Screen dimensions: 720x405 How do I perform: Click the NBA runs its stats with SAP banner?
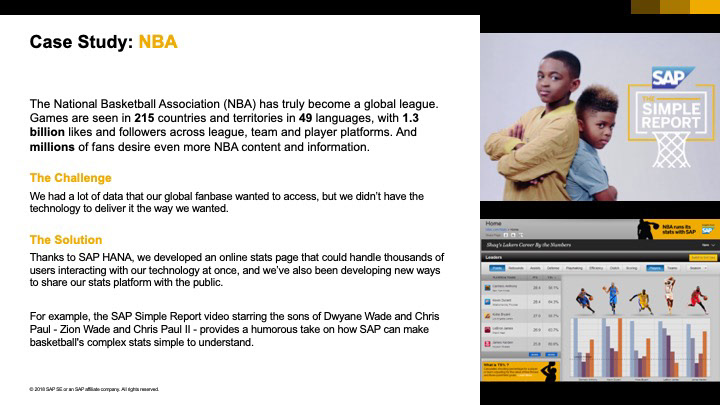pyautogui.click(x=677, y=229)
